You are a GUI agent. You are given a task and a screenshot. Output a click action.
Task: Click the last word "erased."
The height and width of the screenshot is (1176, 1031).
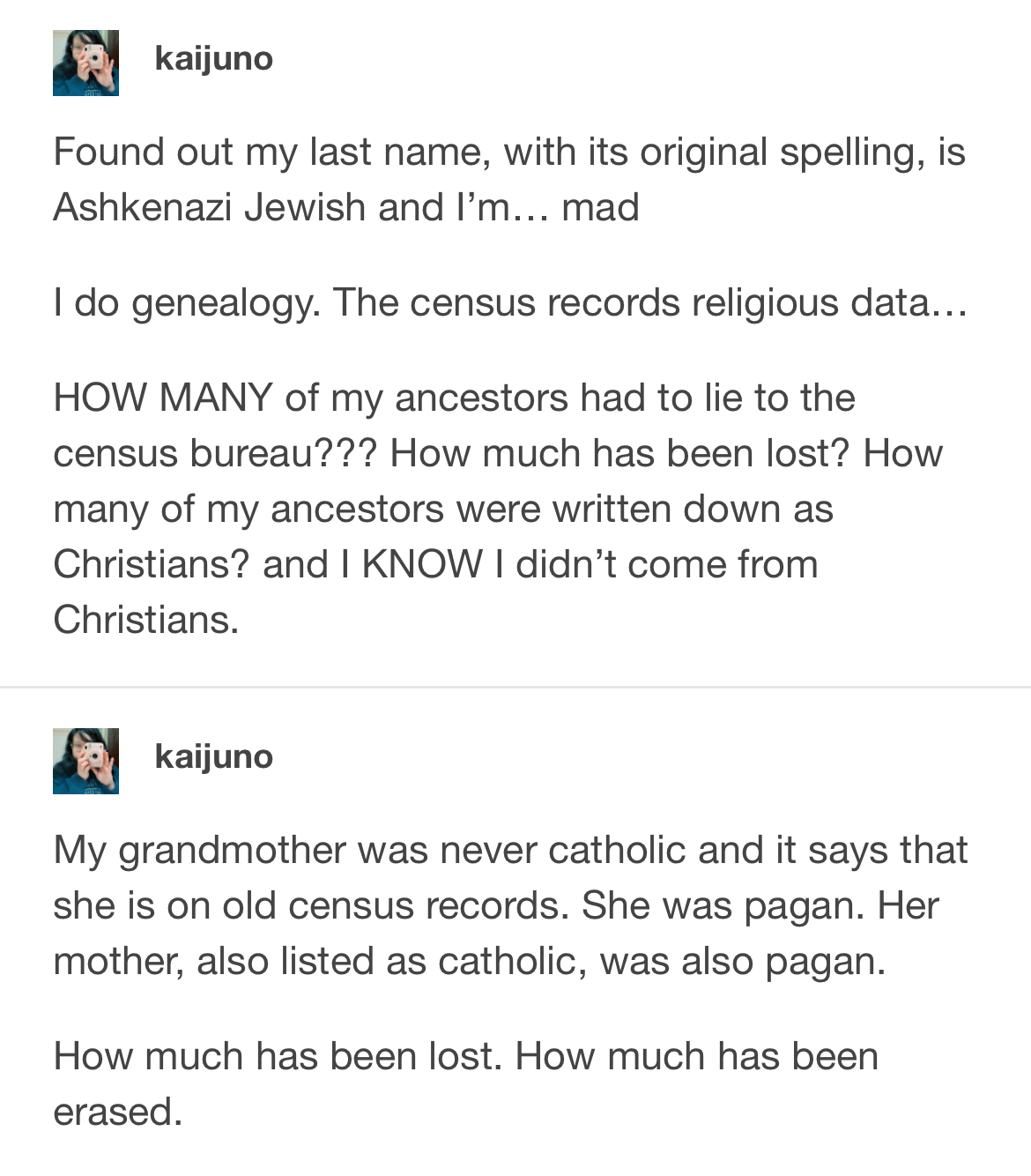(118, 1113)
